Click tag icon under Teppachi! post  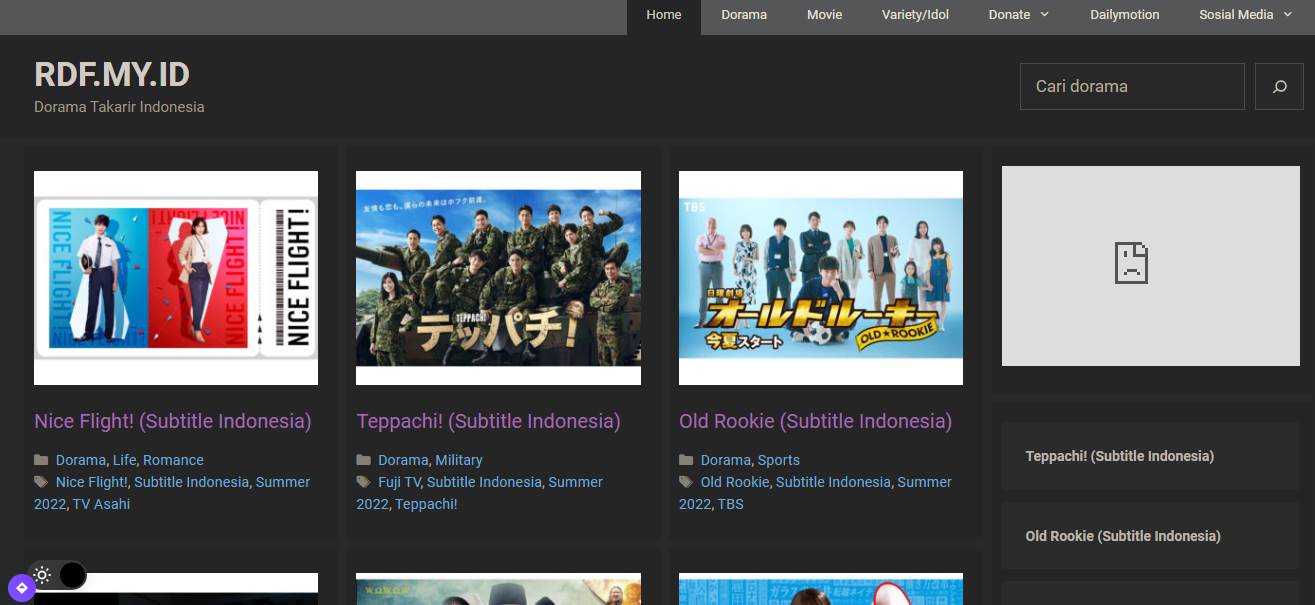coord(364,482)
